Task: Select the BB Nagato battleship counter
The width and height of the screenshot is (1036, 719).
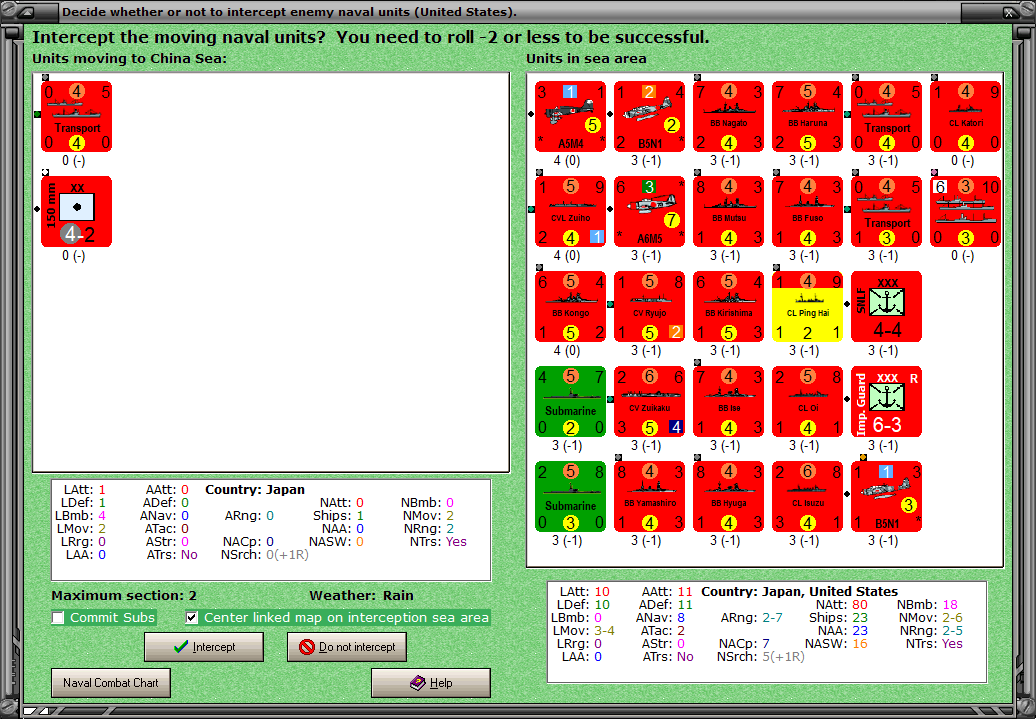Action: coord(729,117)
